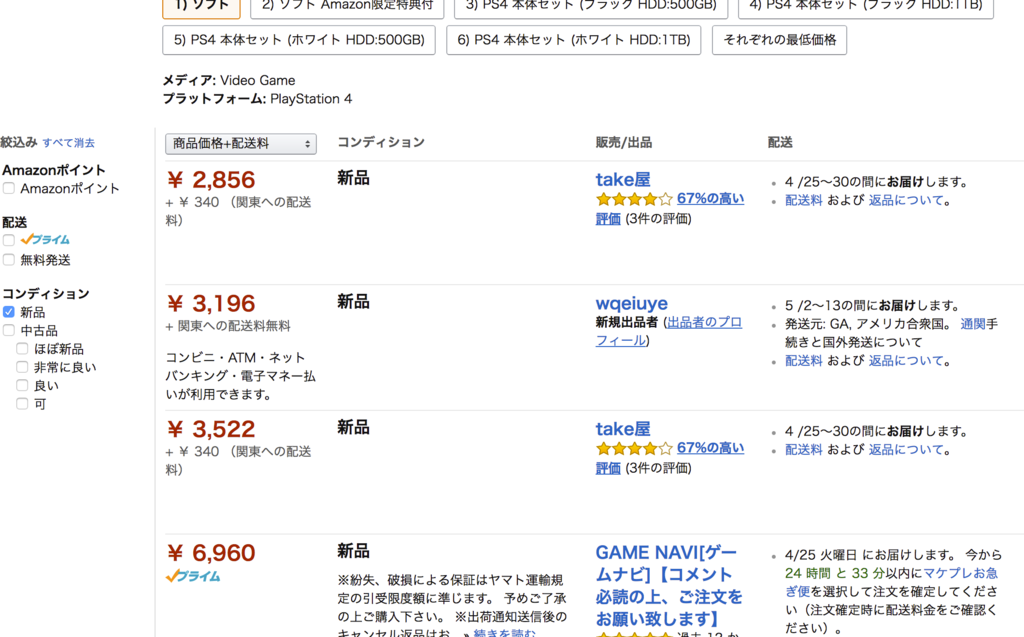Click the ¥ 6,960 price text
The image size is (1024, 637).
tap(212, 553)
